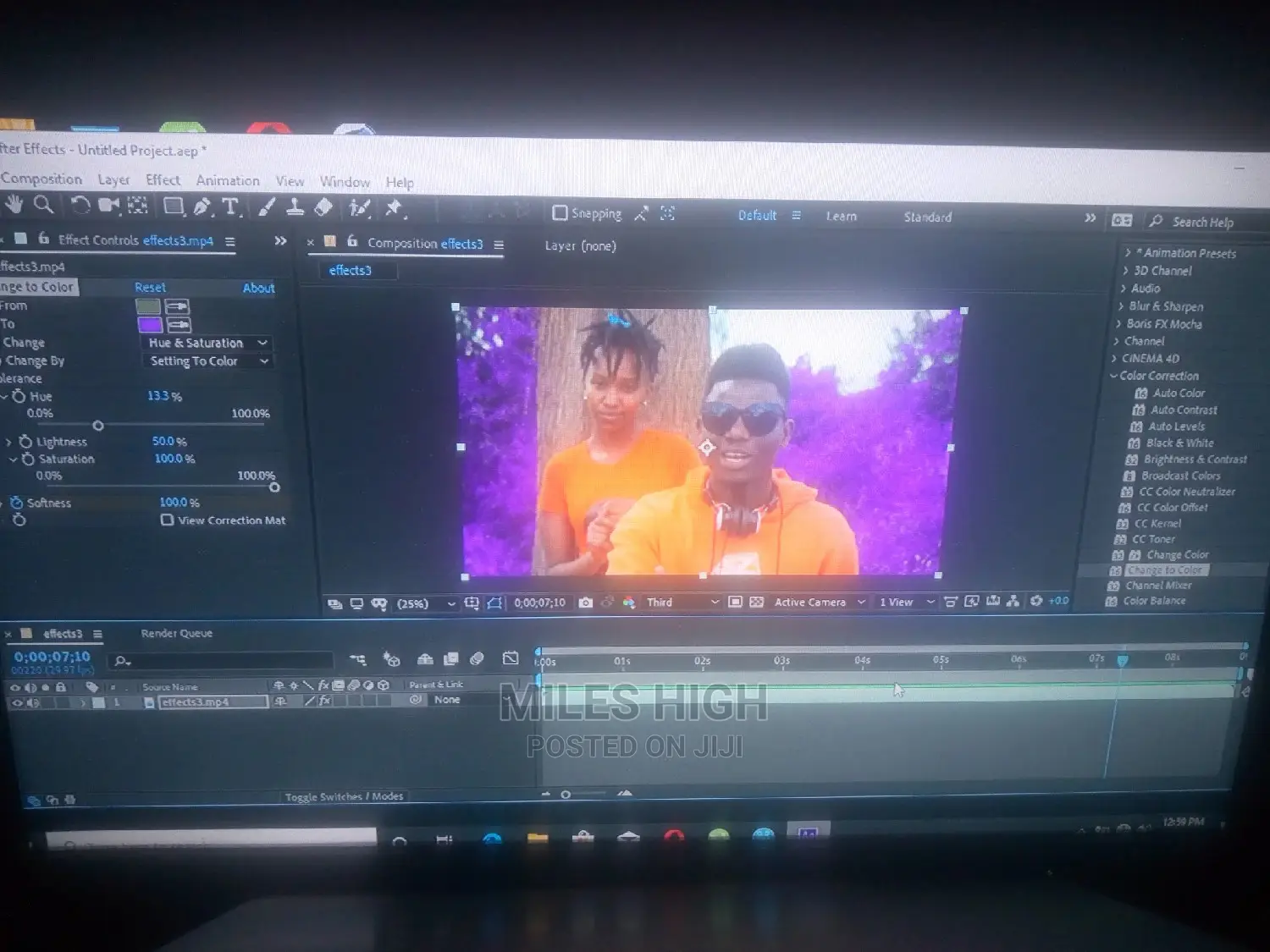1270x952 pixels.
Task: Click the purple To color swatch
Action: [150, 324]
